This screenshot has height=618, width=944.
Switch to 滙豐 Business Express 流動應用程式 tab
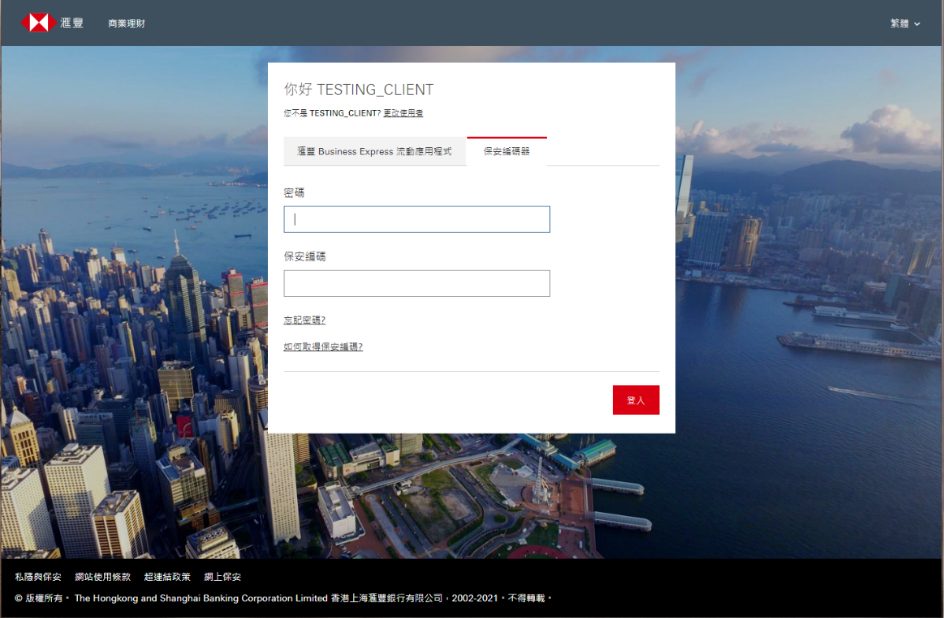(x=374, y=151)
